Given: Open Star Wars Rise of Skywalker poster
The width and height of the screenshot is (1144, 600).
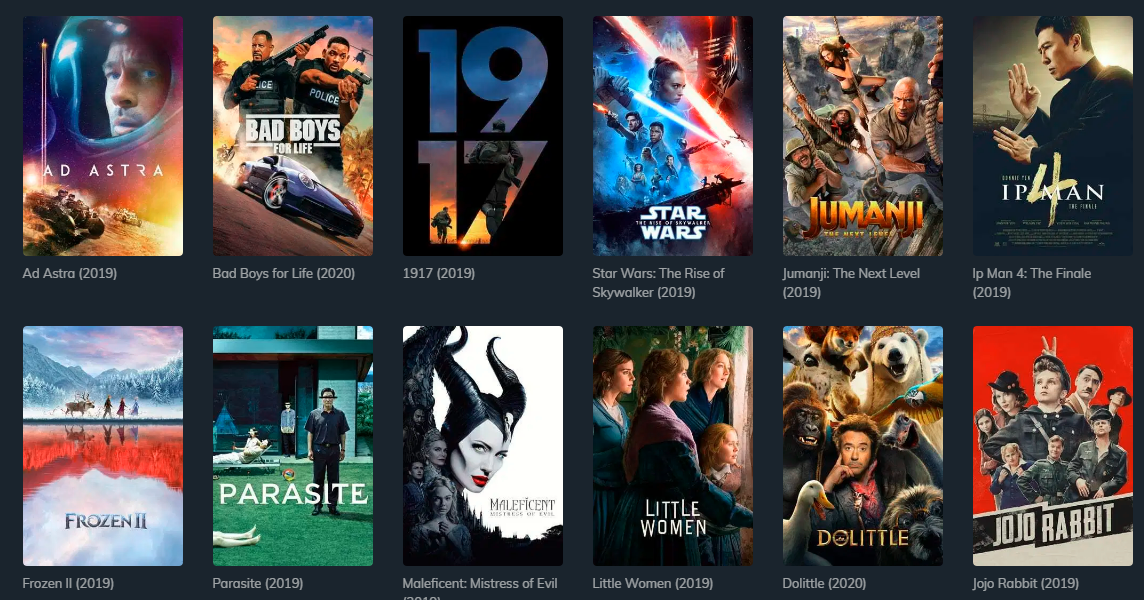Looking at the screenshot, I should [x=673, y=136].
